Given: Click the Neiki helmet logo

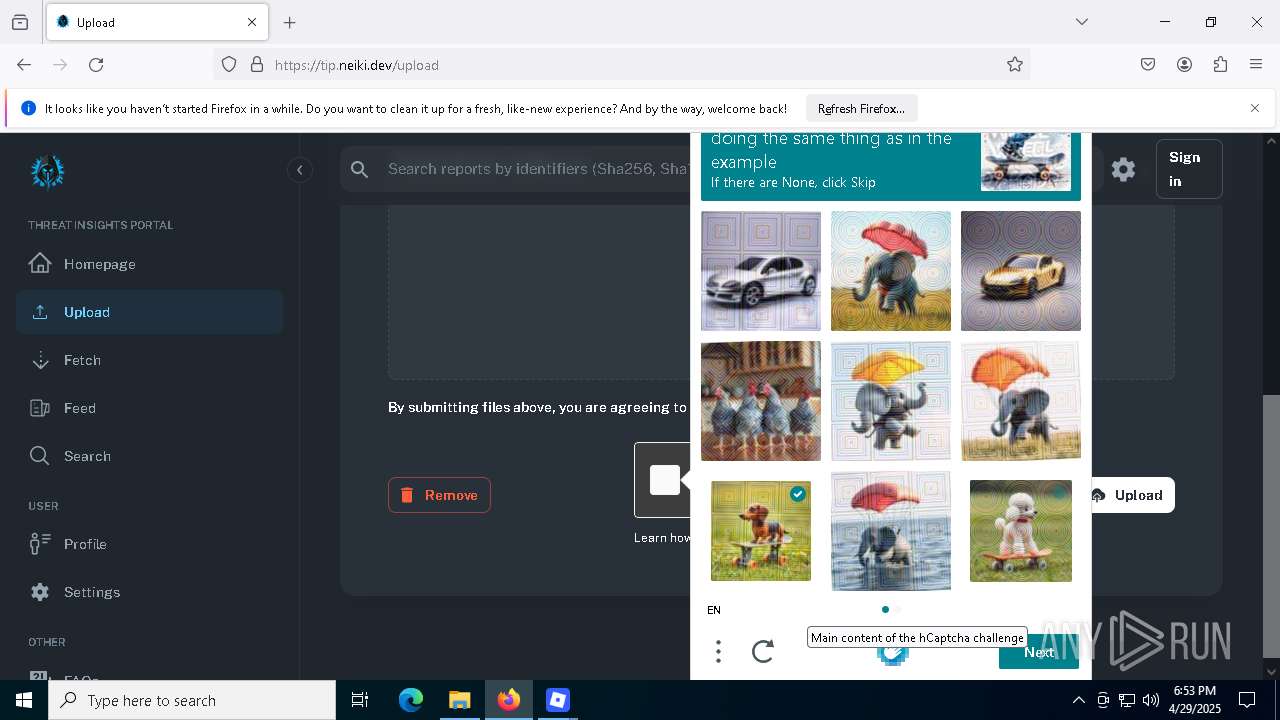Looking at the screenshot, I should [47, 171].
